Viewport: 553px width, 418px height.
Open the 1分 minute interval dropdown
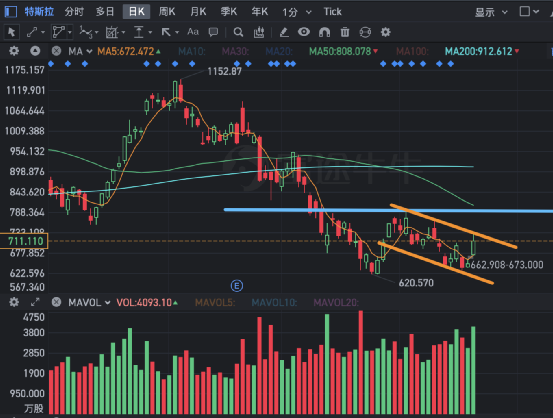click(297, 12)
